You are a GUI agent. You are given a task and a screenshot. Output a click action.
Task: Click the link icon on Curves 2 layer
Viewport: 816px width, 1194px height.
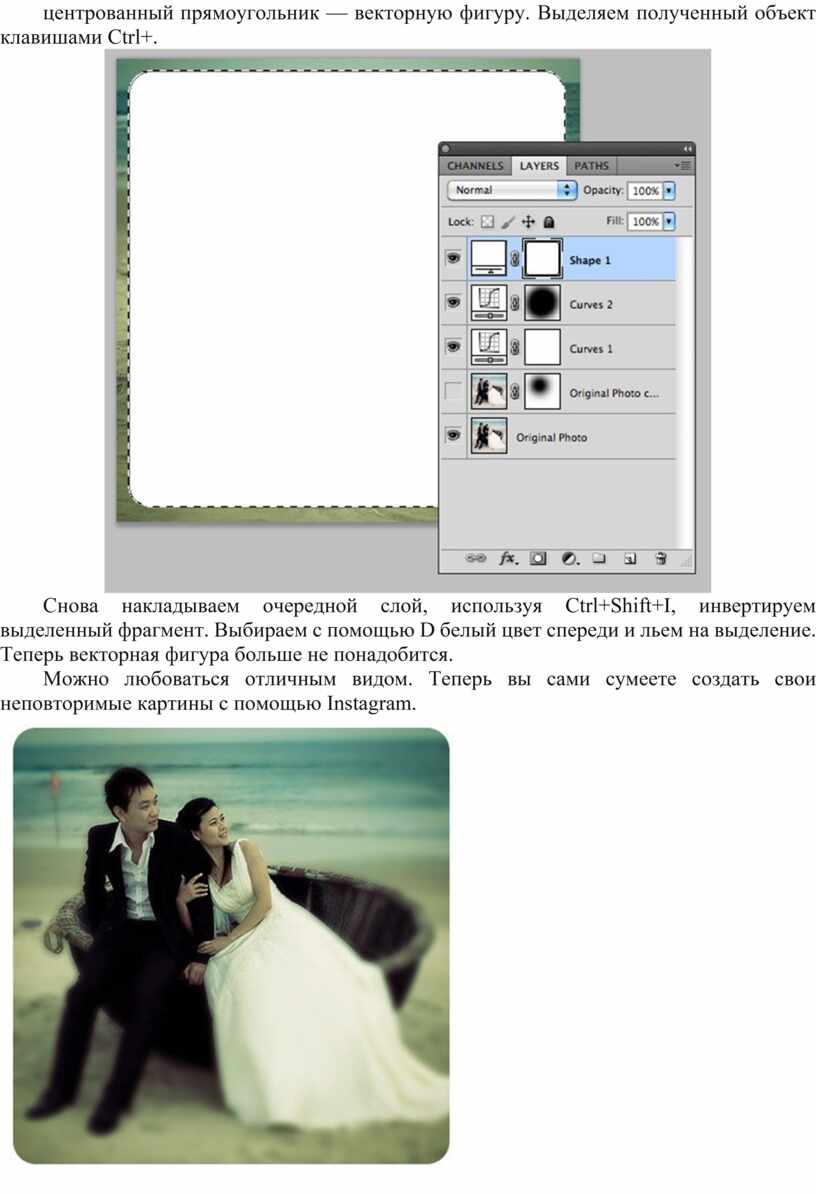[515, 303]
